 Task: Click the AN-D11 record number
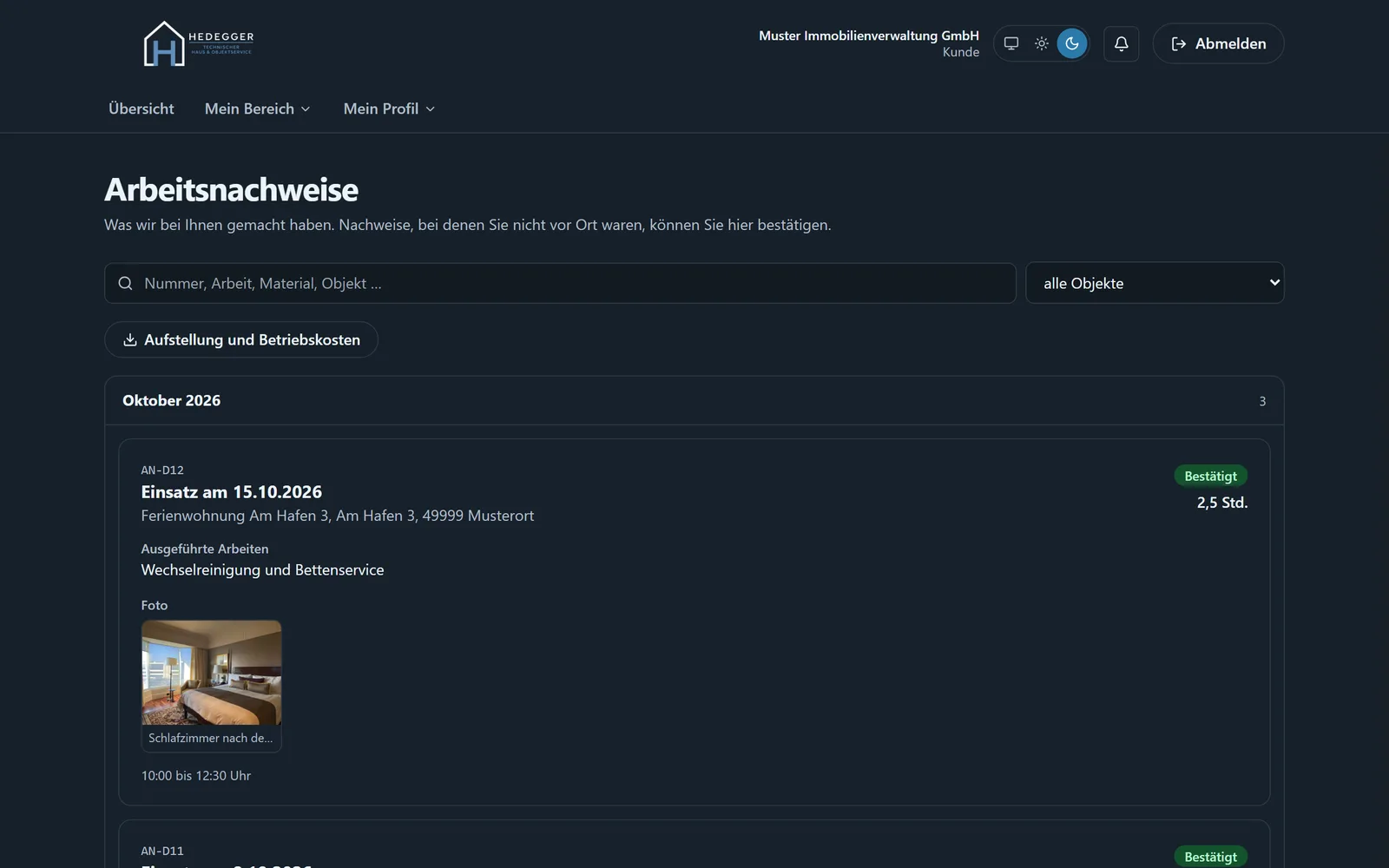click(162, 852)
